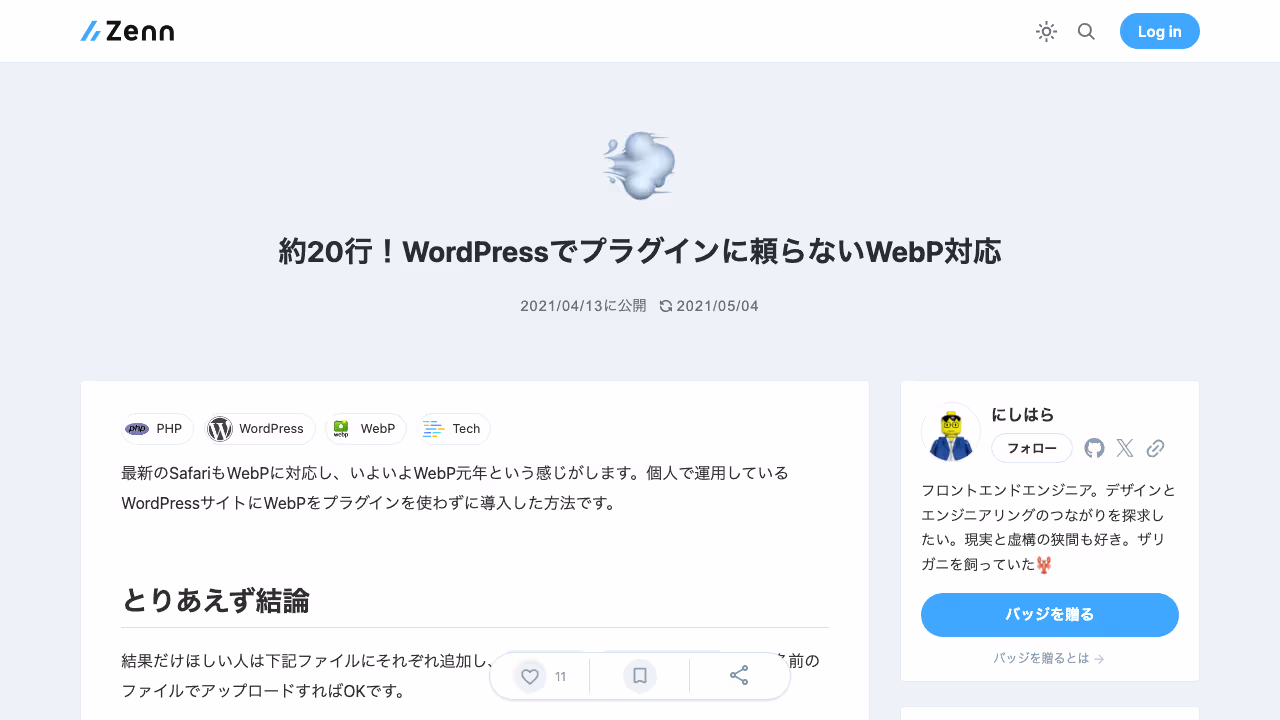1280x720 pixels.
Task: Open the search magnifier icon
Action: pos(1086,31)
